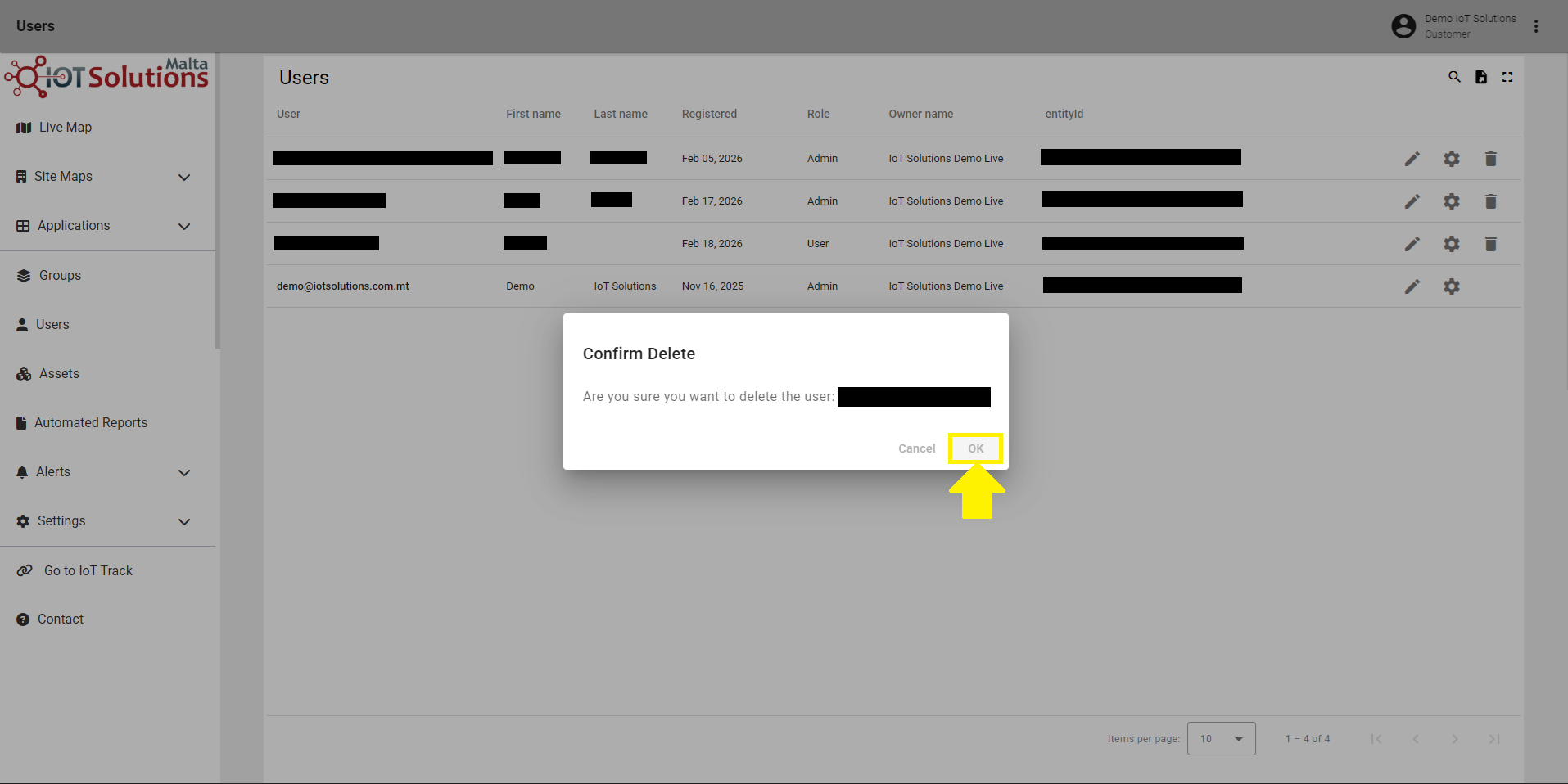Click the sidebar vertical scrollbar
This screenshot has height=784, width=1568.
[x=218, y=201]
